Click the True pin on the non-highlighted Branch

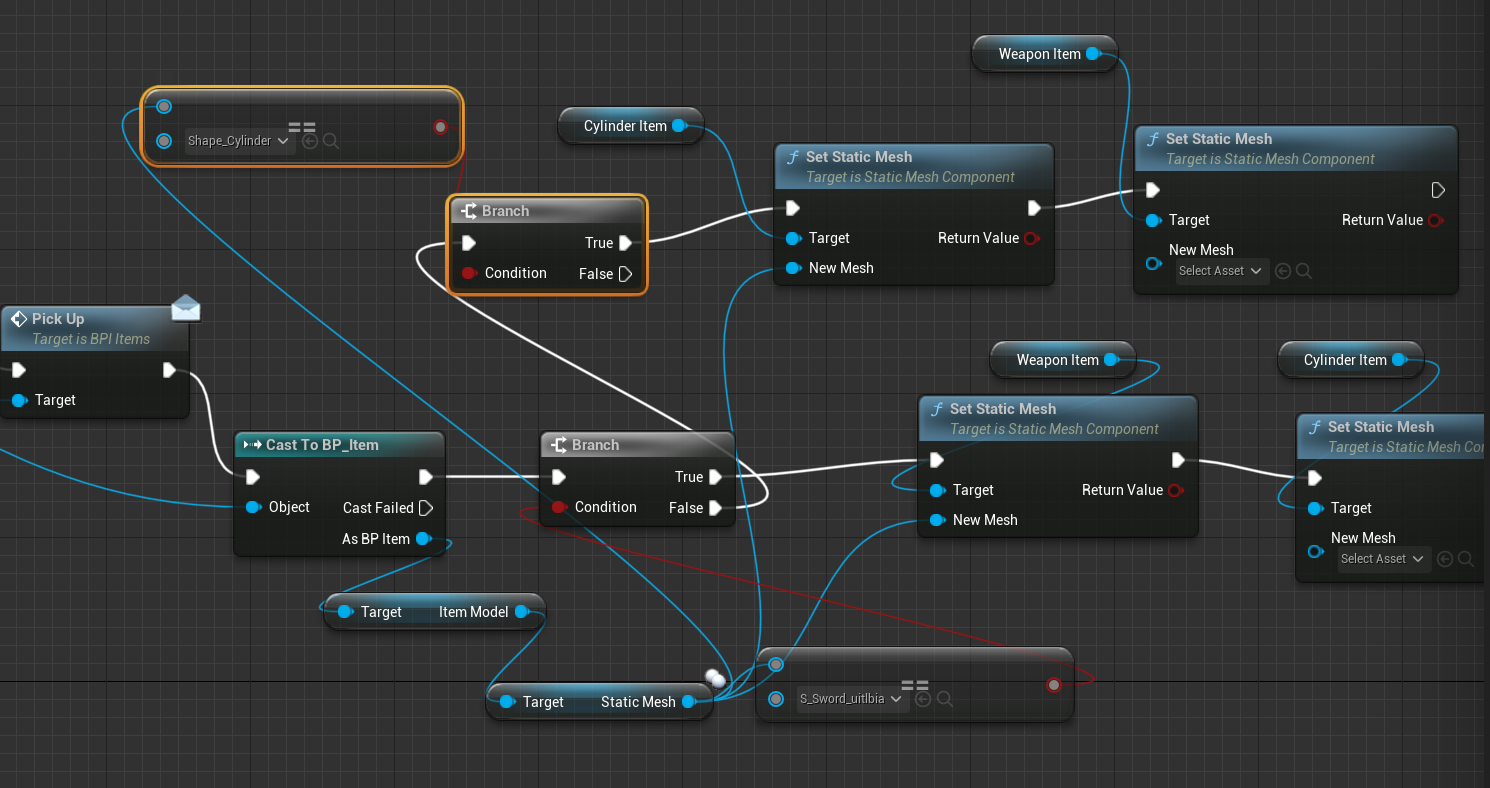(715, 477)
